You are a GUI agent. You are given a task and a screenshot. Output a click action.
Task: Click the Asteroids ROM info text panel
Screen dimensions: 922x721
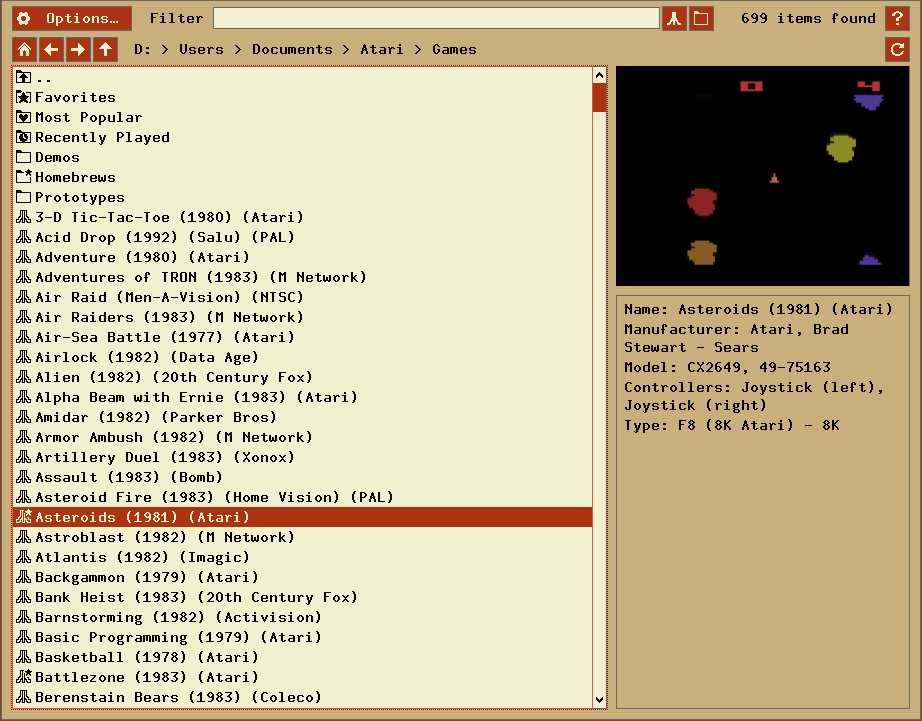tap(763, 502)
